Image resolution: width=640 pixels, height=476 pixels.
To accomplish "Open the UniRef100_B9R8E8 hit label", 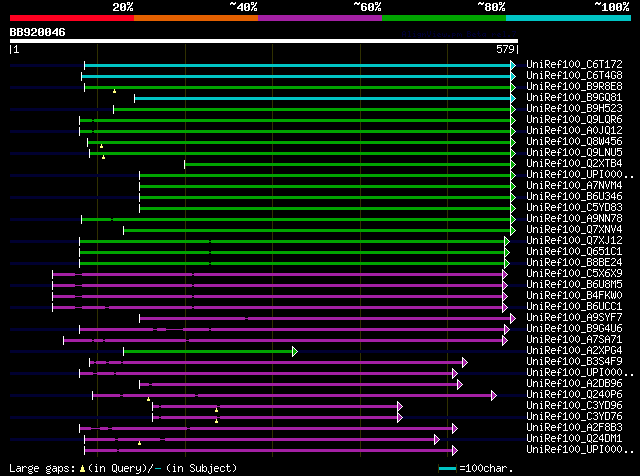I will pos(574,87).
